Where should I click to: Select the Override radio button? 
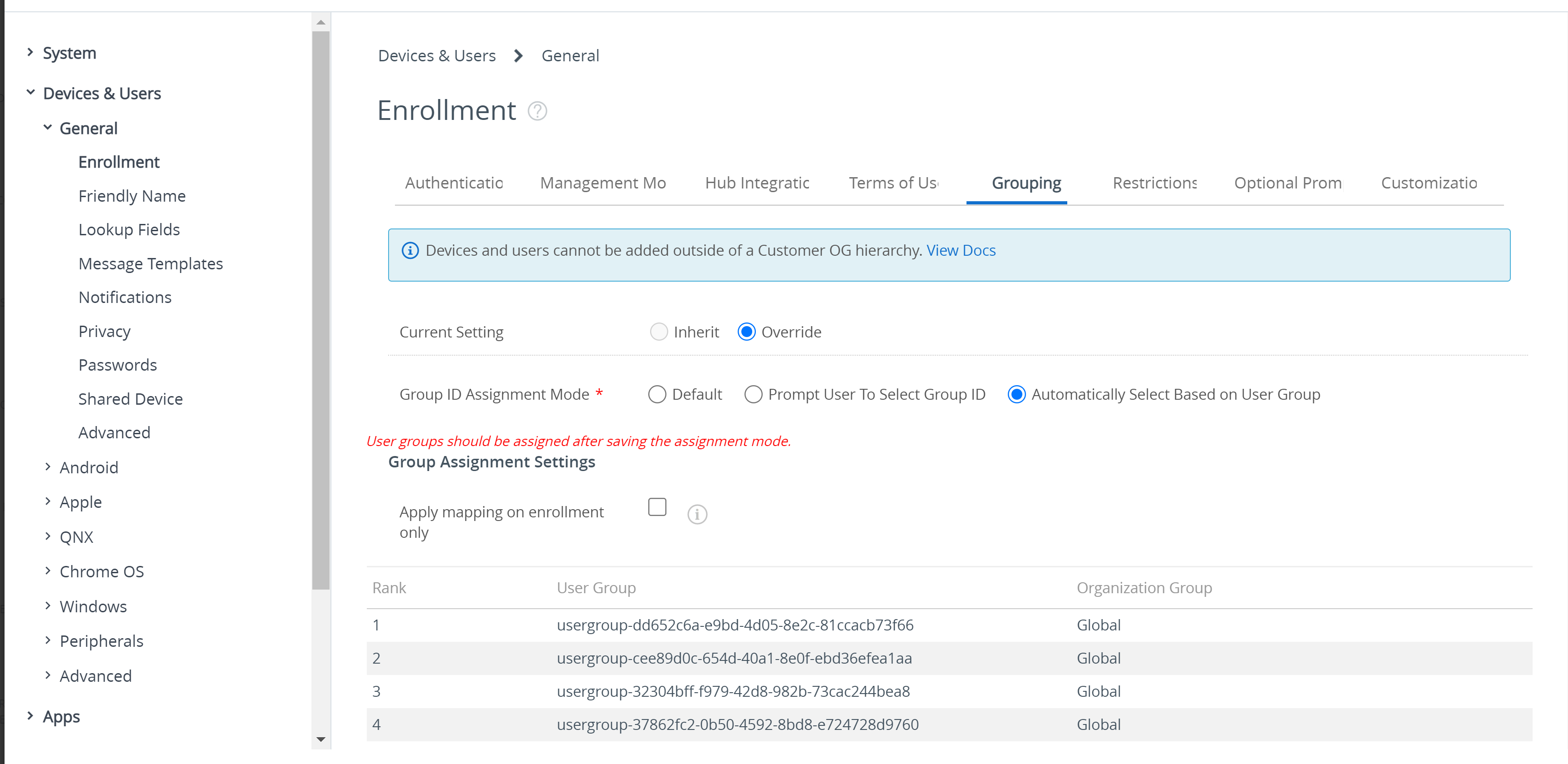pos(746,332)
